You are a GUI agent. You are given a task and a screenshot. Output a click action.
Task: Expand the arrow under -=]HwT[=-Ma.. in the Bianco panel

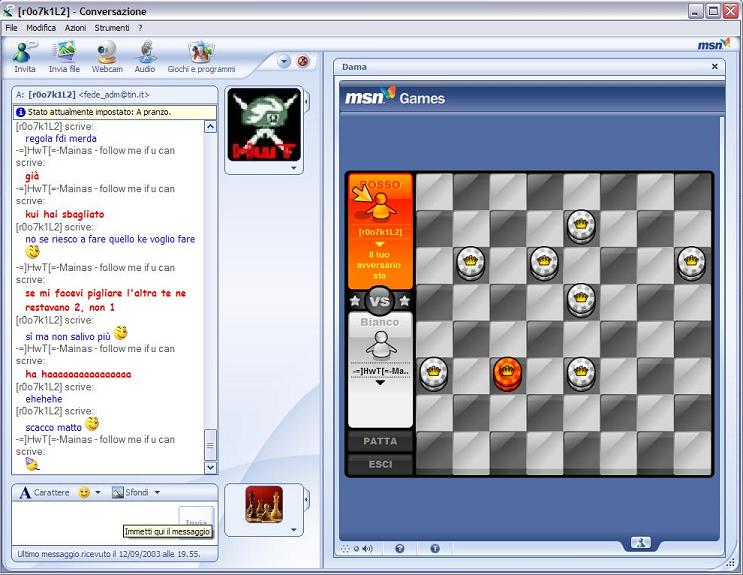[x=380, y=383]
